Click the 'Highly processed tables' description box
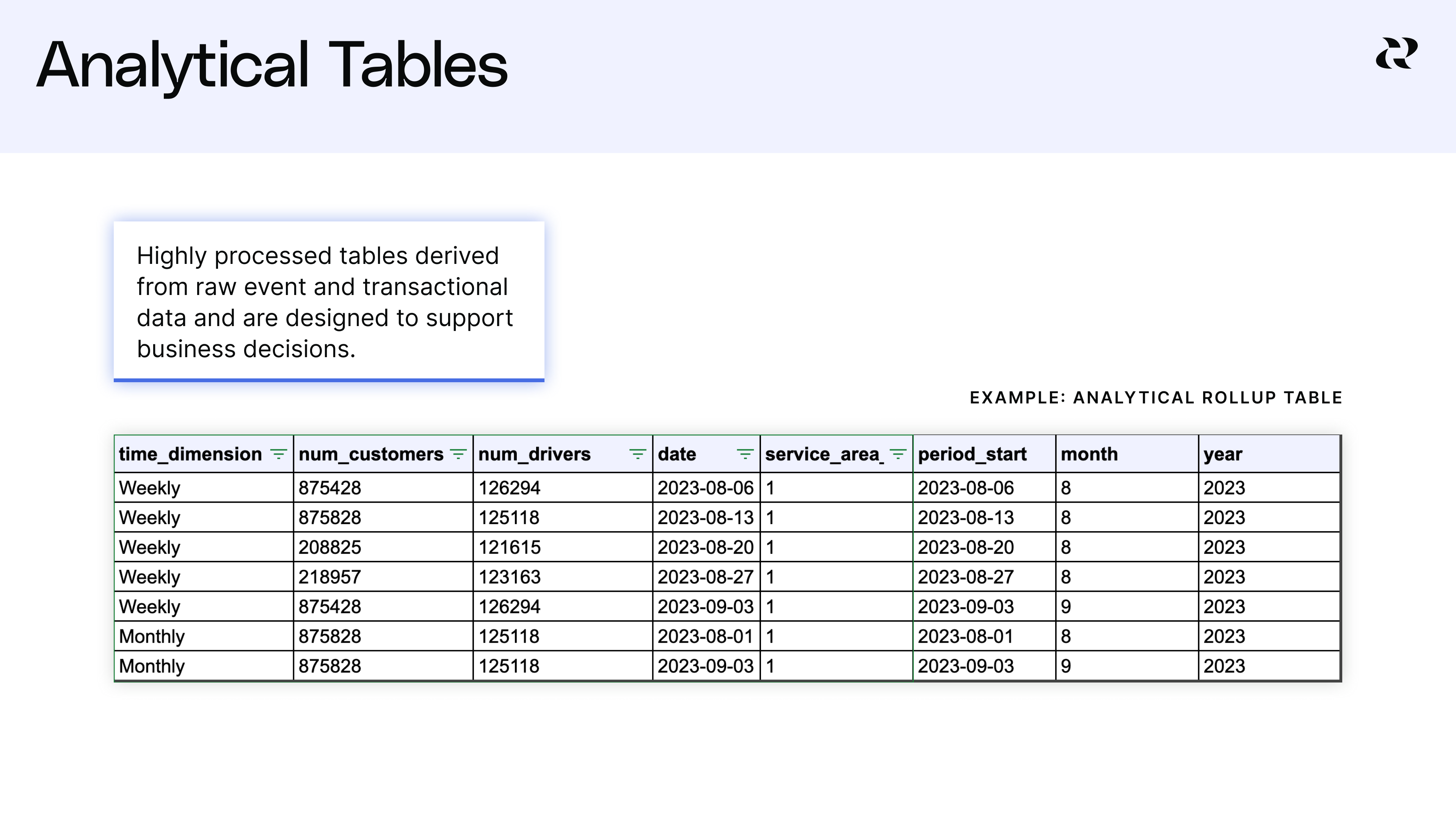 [x=329, y=302]
